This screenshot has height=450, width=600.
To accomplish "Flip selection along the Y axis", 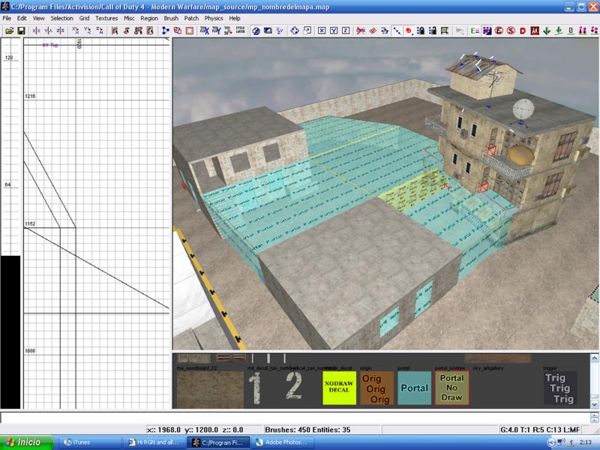I will (x=48, y=31).
